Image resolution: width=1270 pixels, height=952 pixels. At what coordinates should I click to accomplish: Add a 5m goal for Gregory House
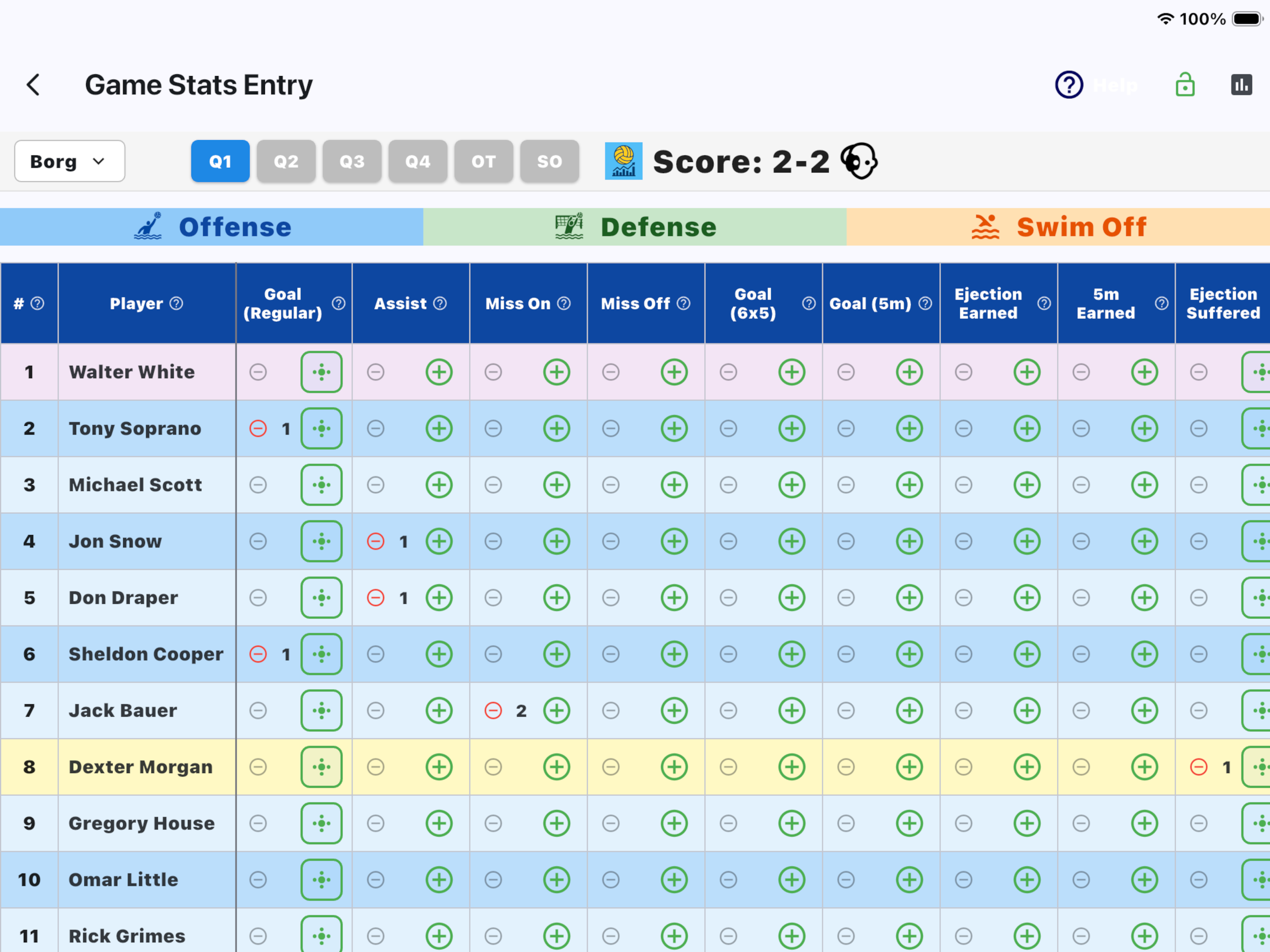click(x=910, y=823)
